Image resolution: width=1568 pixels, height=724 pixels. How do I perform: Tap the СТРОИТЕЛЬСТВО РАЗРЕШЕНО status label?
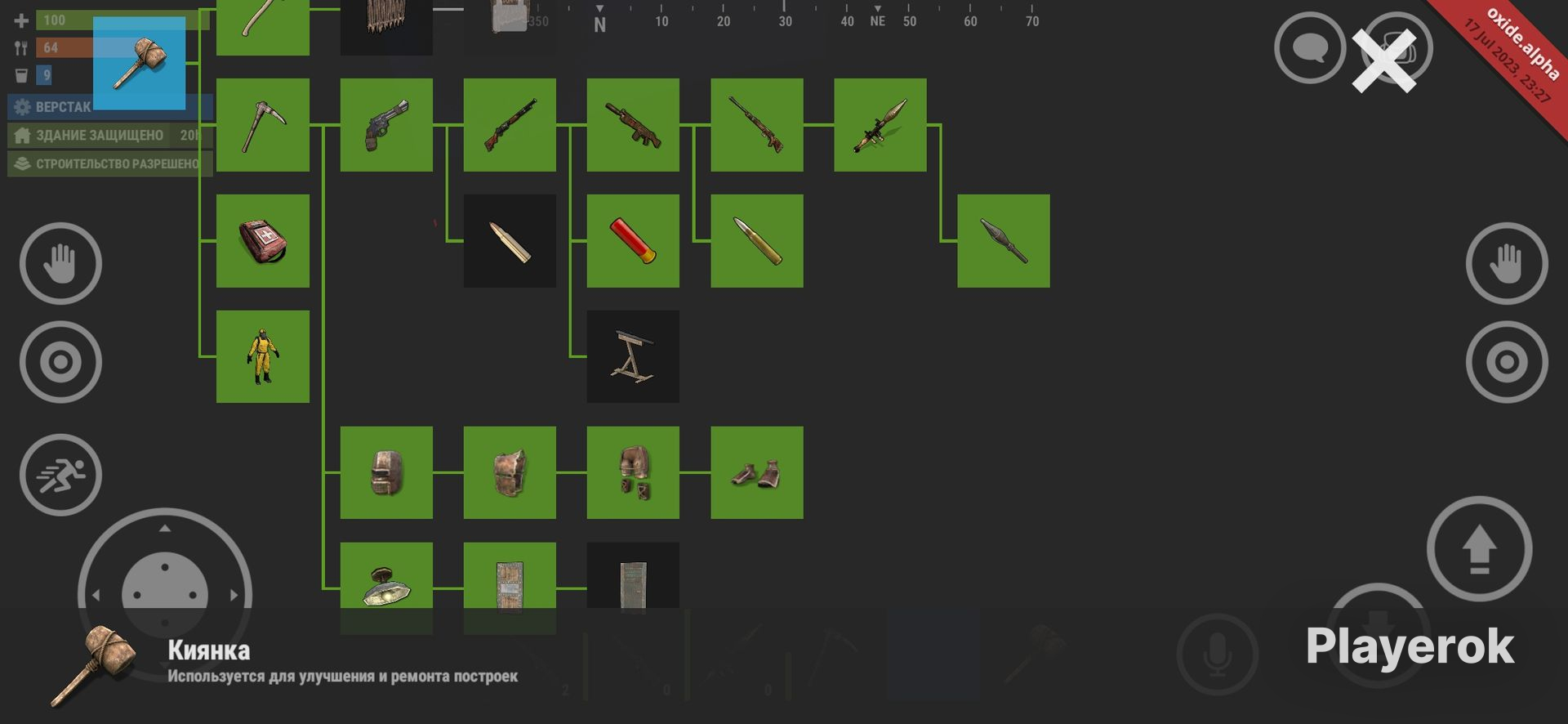coord(110,163)
